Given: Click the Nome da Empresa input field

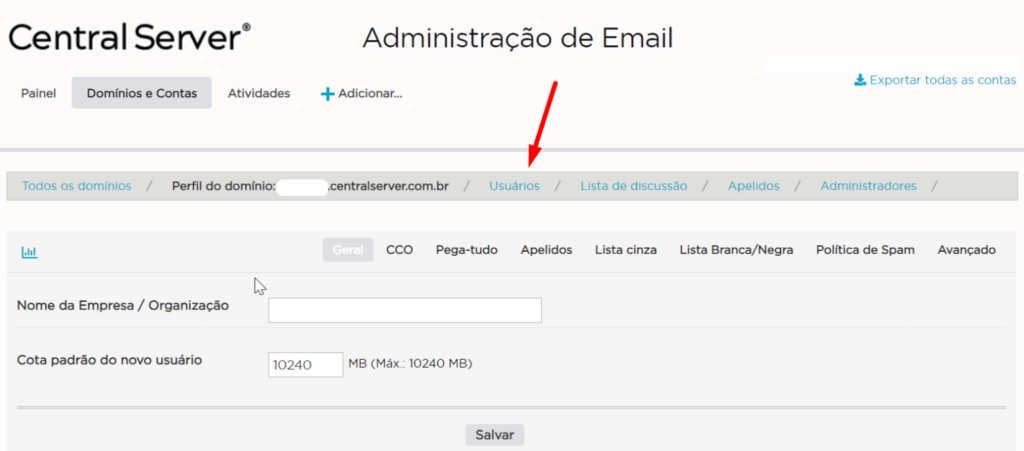Looking at the screenshot, I should 405,310.
